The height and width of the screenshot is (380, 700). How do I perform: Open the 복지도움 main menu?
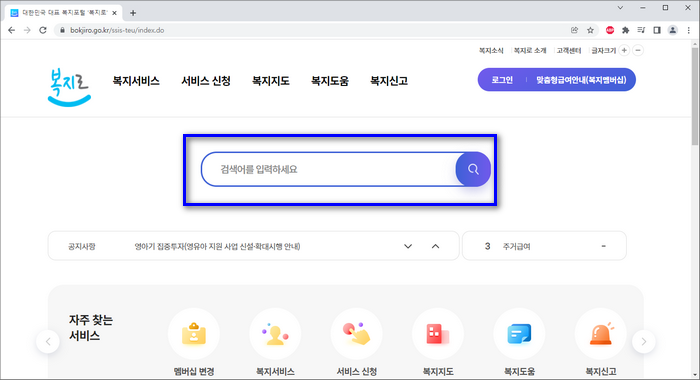[x=330, y=81]
